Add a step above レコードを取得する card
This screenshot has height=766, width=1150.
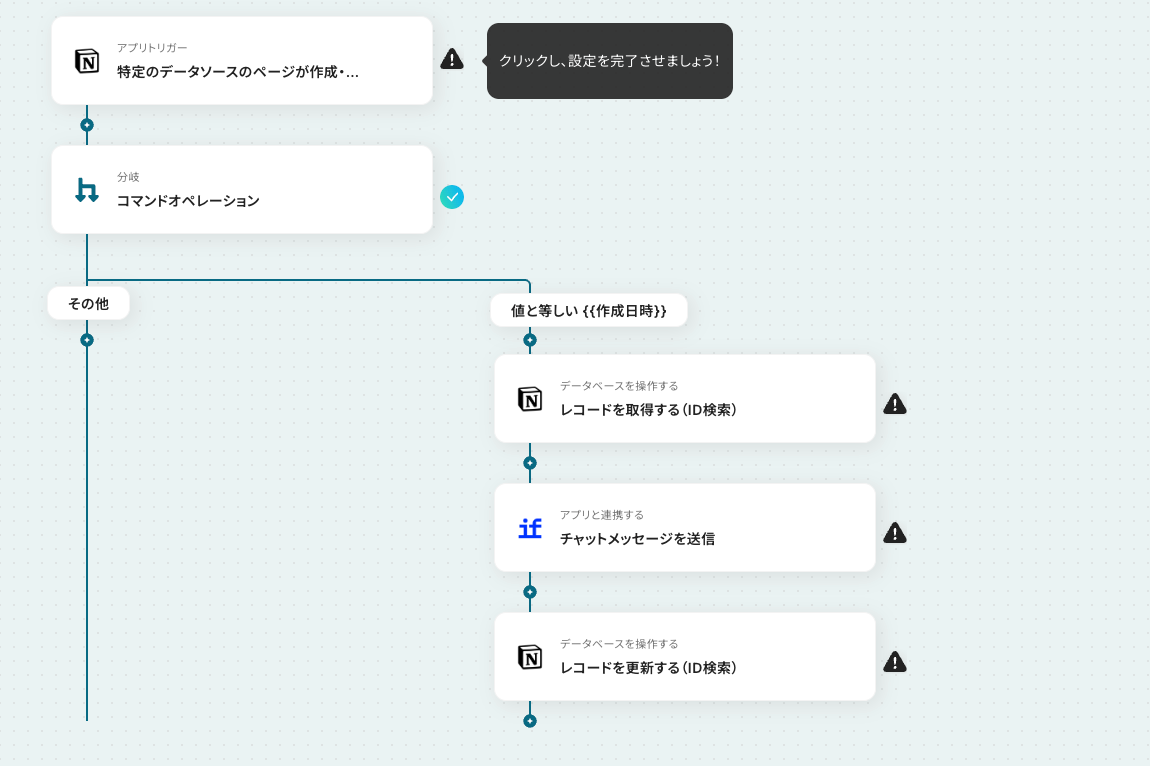click(530, 340)
